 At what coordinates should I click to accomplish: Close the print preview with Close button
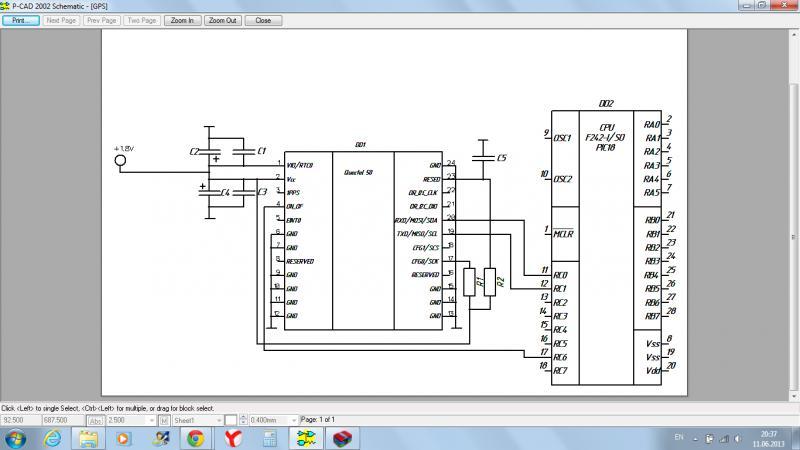click(262, 20)
